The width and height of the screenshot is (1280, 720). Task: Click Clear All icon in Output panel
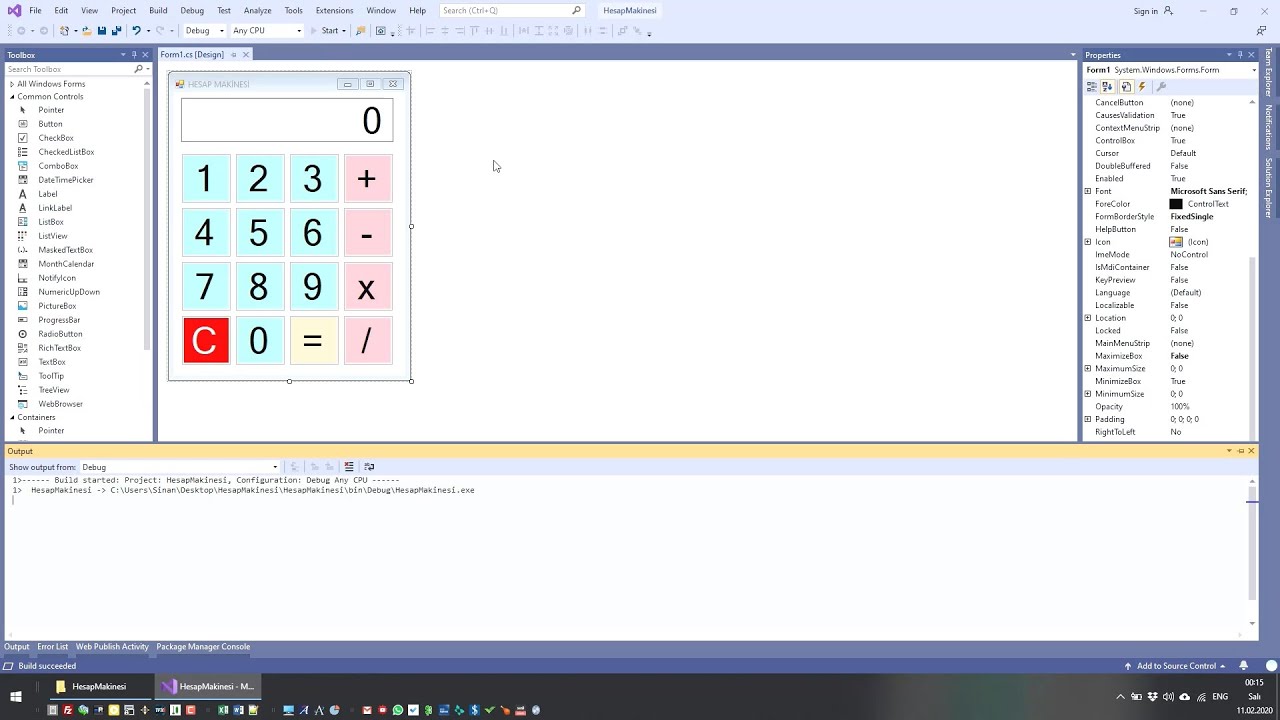coord(349,467)
